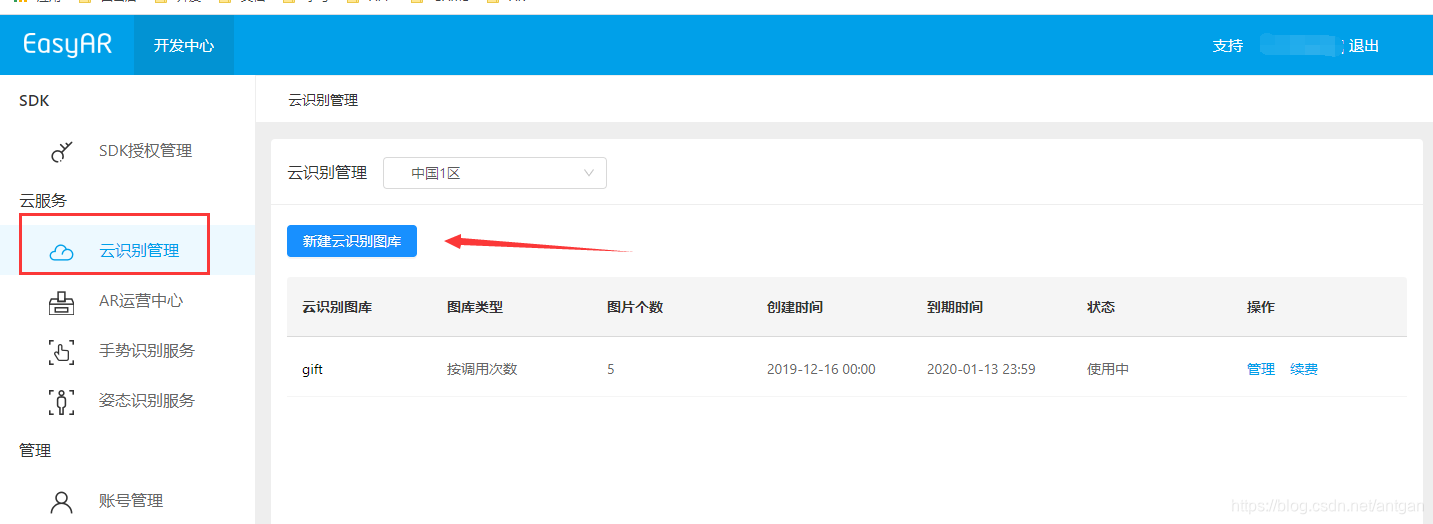Image resolution: width=1433 pixels, height=524 pixels.
Task: Click the 创建时间 column header
Action: click(795, 307)
